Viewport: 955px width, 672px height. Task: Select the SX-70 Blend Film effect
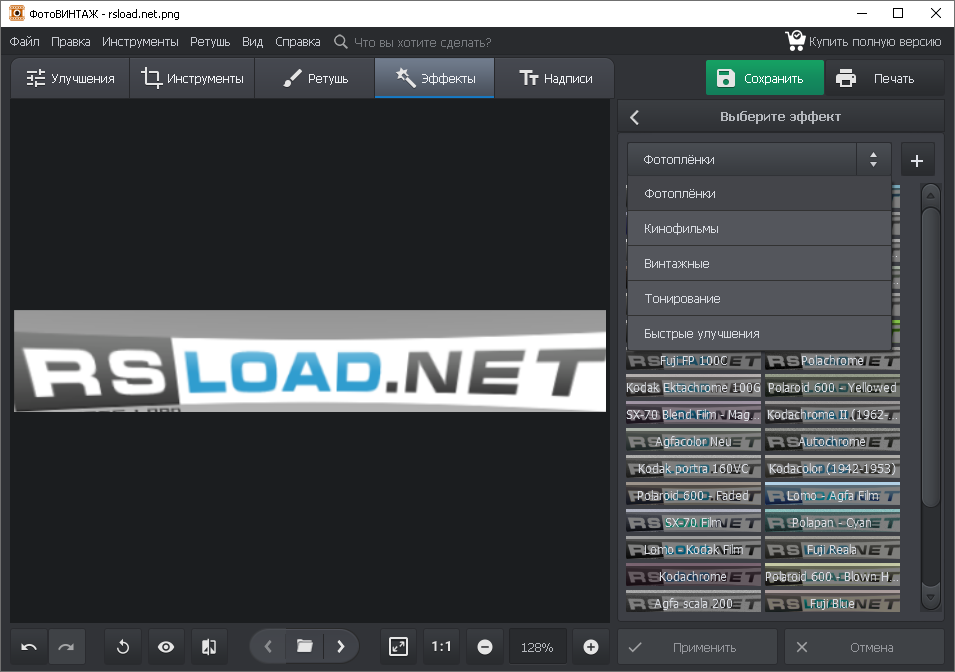[694, 414]
